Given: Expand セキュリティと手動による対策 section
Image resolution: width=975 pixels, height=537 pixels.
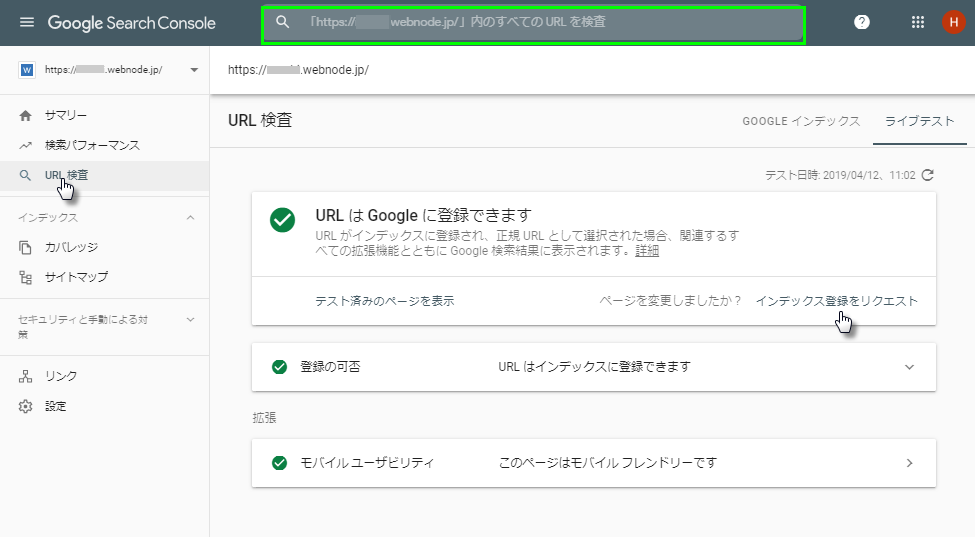Looking at the screenshot, I should tap(190, 319).
